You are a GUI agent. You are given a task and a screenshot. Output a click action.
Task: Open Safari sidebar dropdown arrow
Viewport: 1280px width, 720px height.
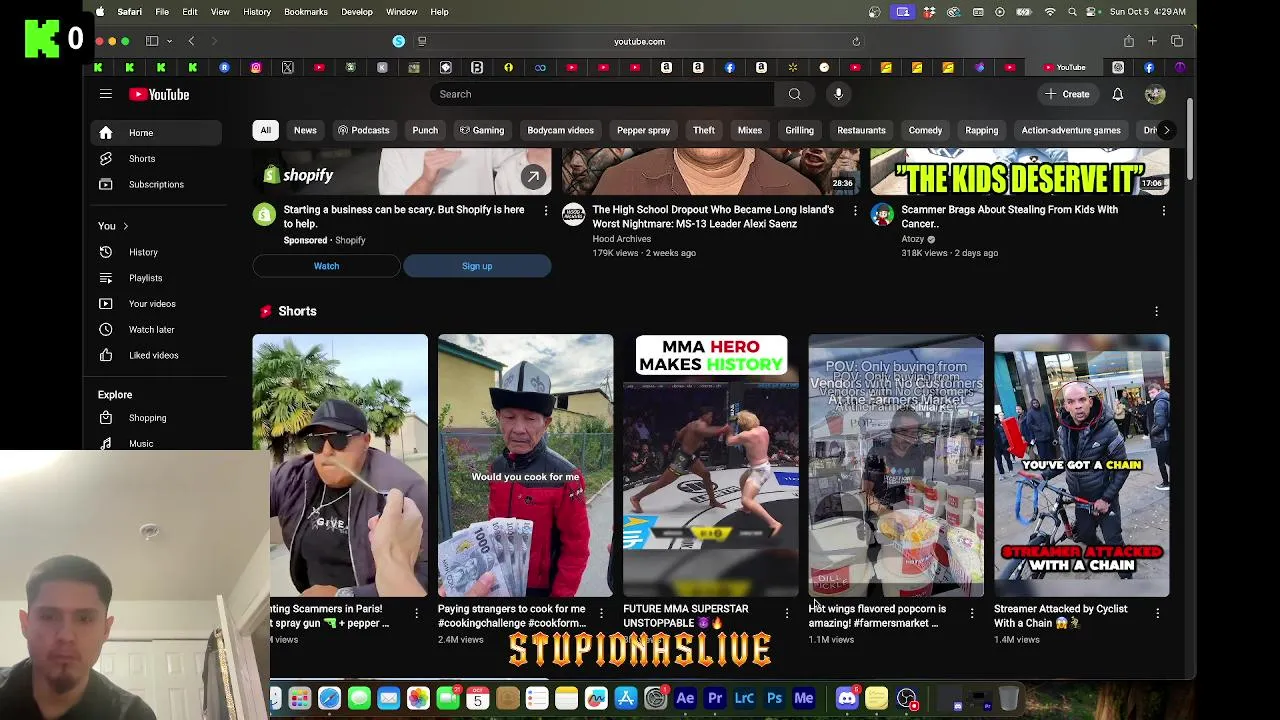pos(169,41)
